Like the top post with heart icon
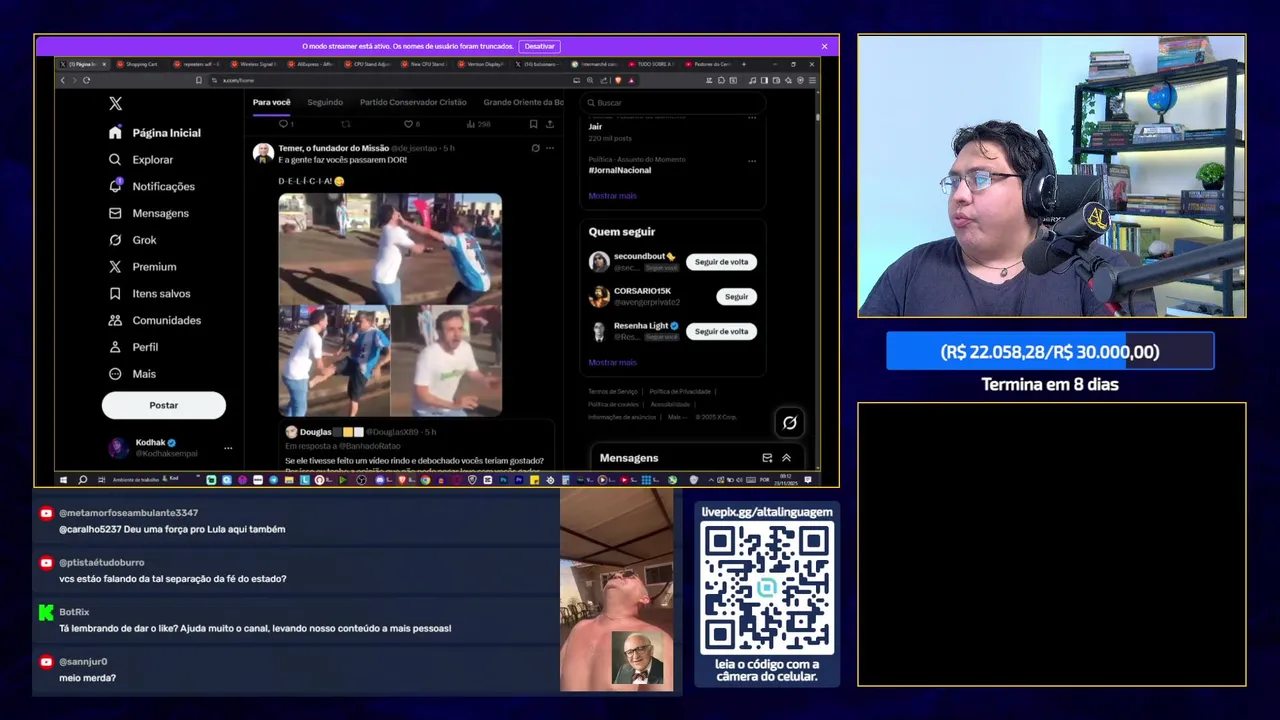 point(409,124)
